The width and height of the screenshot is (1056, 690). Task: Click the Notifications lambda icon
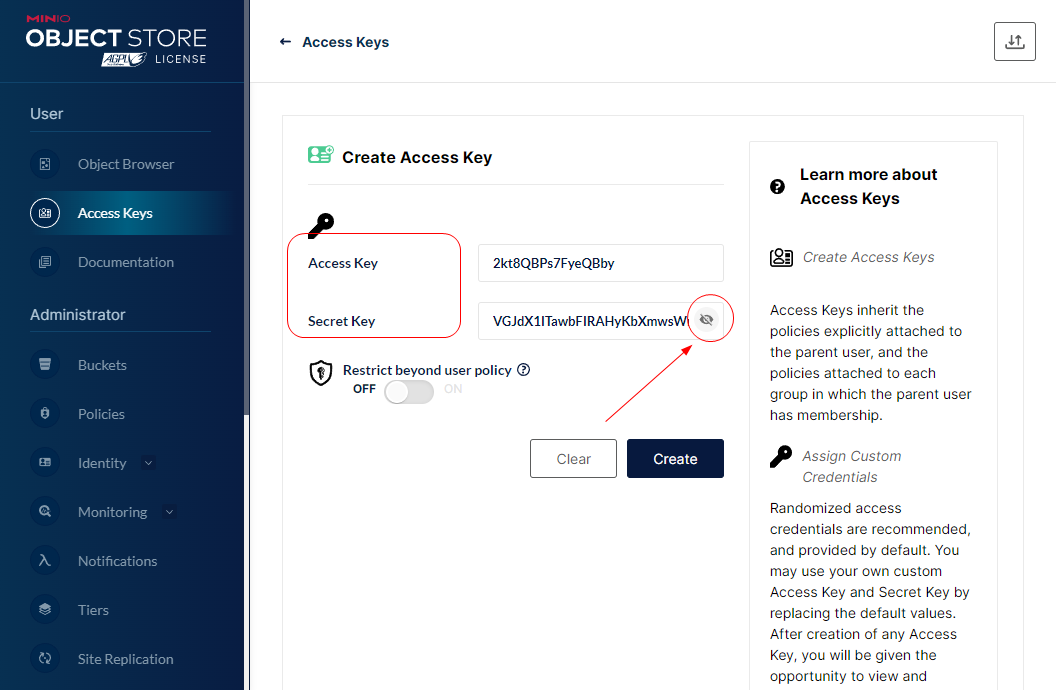click(45, 561)
